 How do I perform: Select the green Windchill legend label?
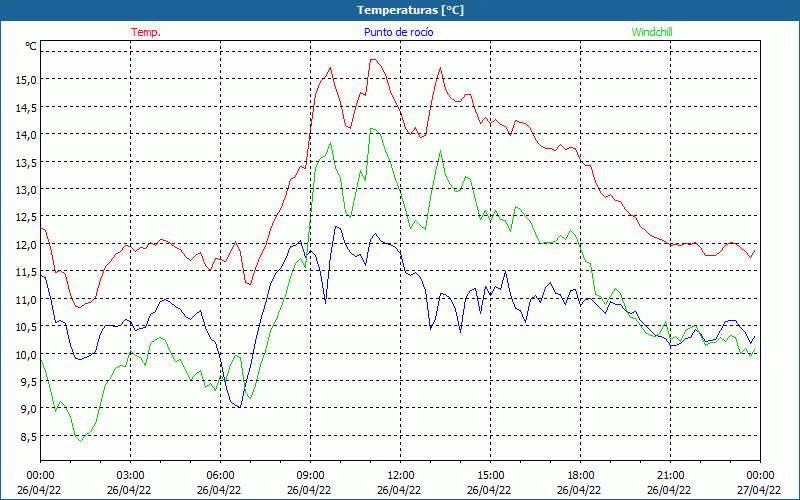pos(652,32)
